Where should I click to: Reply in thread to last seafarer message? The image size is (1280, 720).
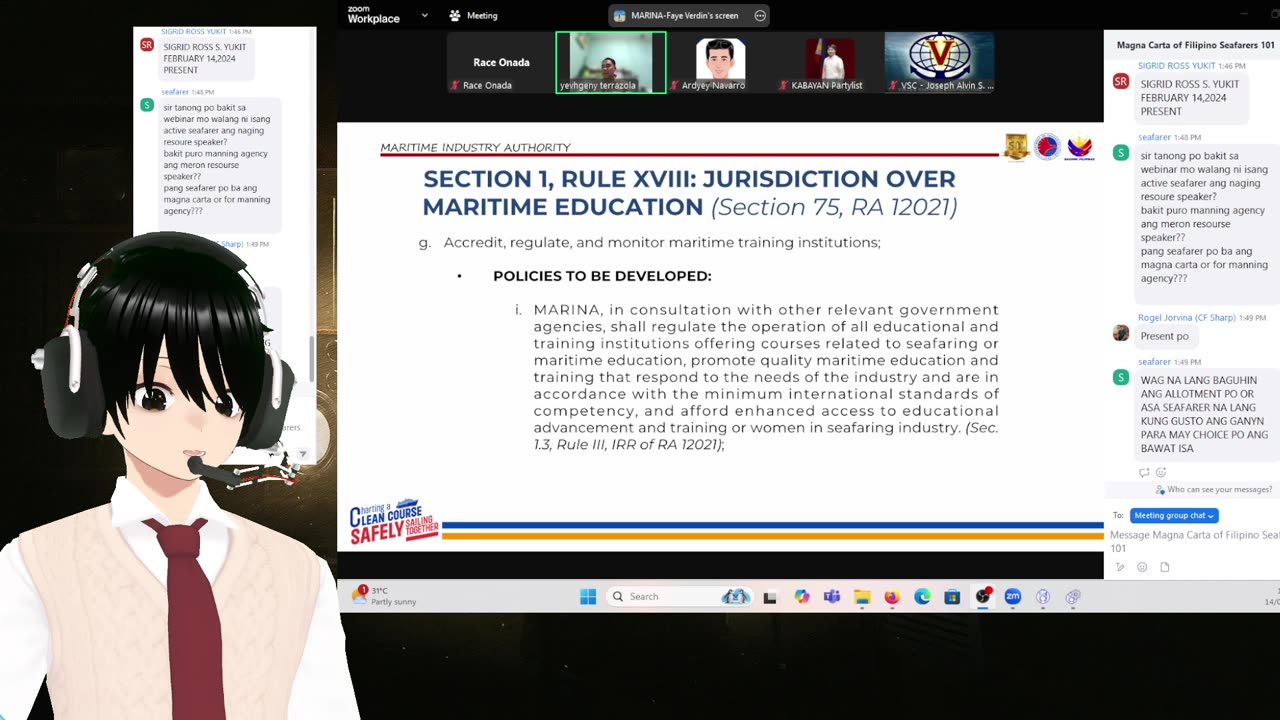point(1144,472)
